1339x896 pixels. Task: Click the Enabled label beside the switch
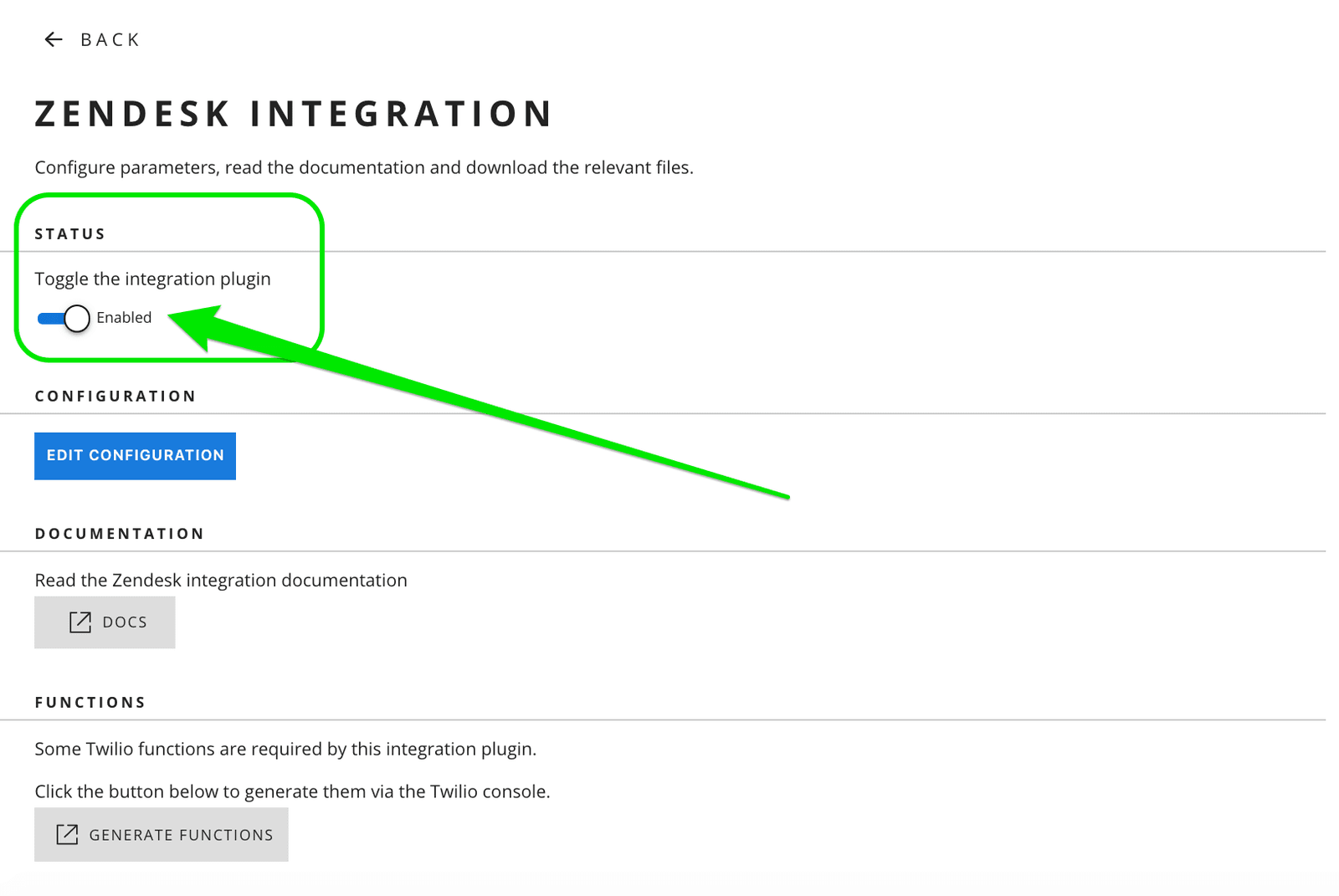[x=124, y=318]
